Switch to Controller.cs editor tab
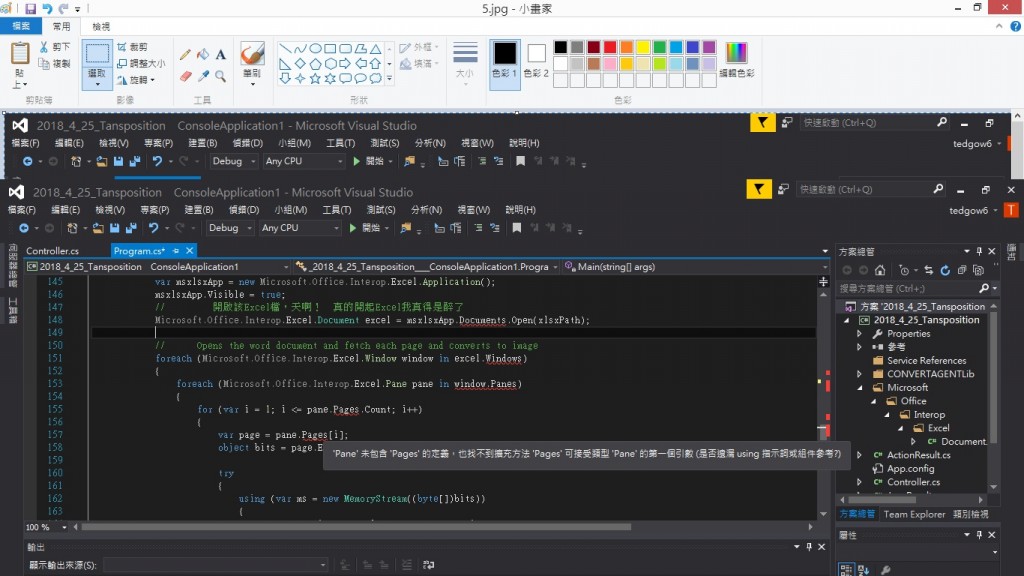This screenshot has width=1024, height=576. pos(52,251)
